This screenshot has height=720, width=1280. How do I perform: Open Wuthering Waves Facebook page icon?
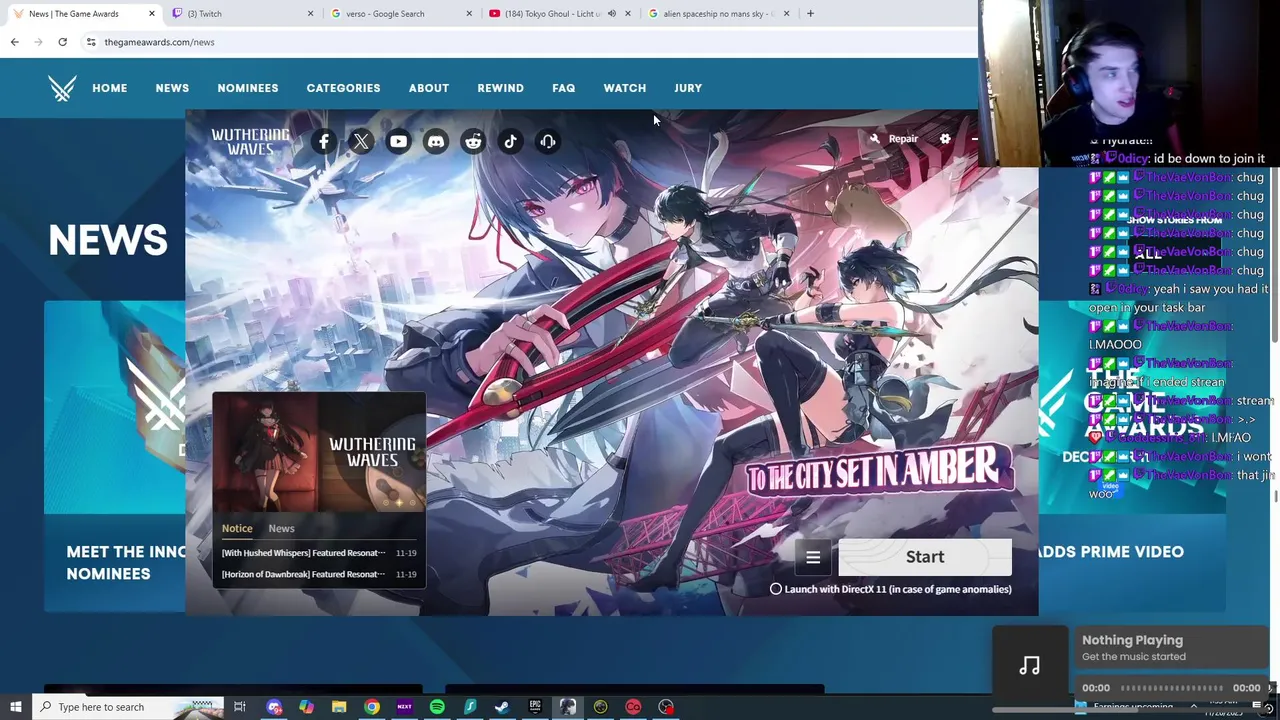coord(324,141)
